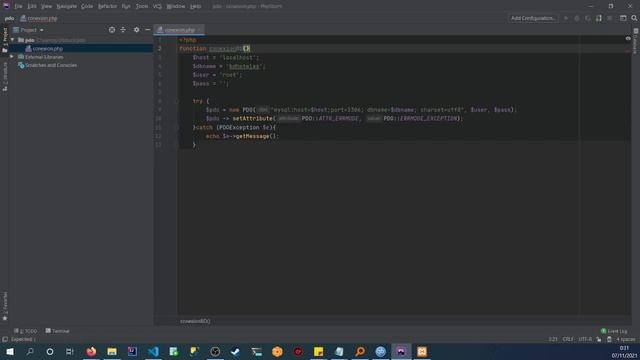Click the Add Configuration button

click(x=533, y=18)
